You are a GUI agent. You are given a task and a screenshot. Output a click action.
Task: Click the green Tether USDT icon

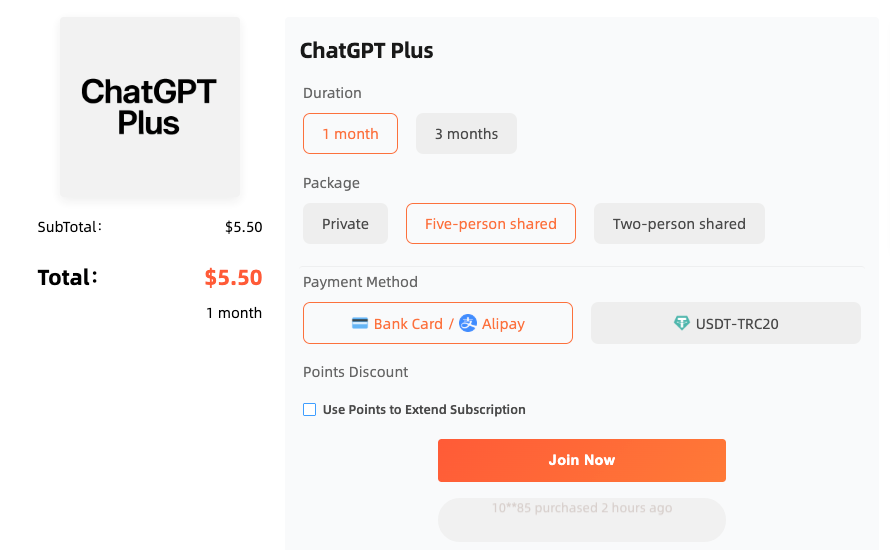(682, 323)
